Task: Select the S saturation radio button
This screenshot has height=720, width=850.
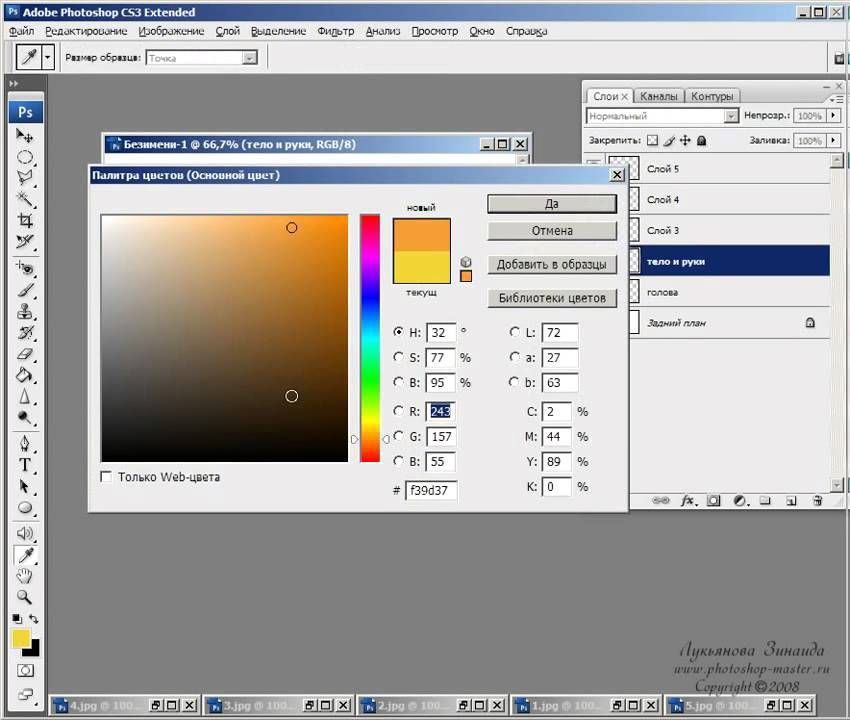Action: point(399,357)
